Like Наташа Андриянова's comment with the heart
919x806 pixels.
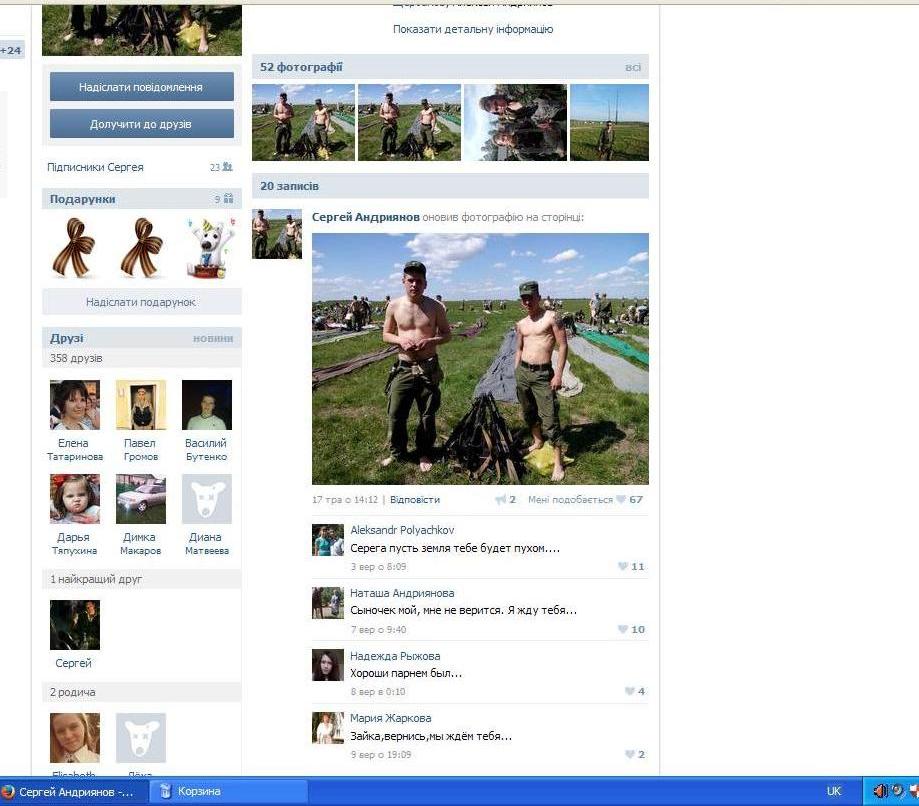(x=623, y=629)
